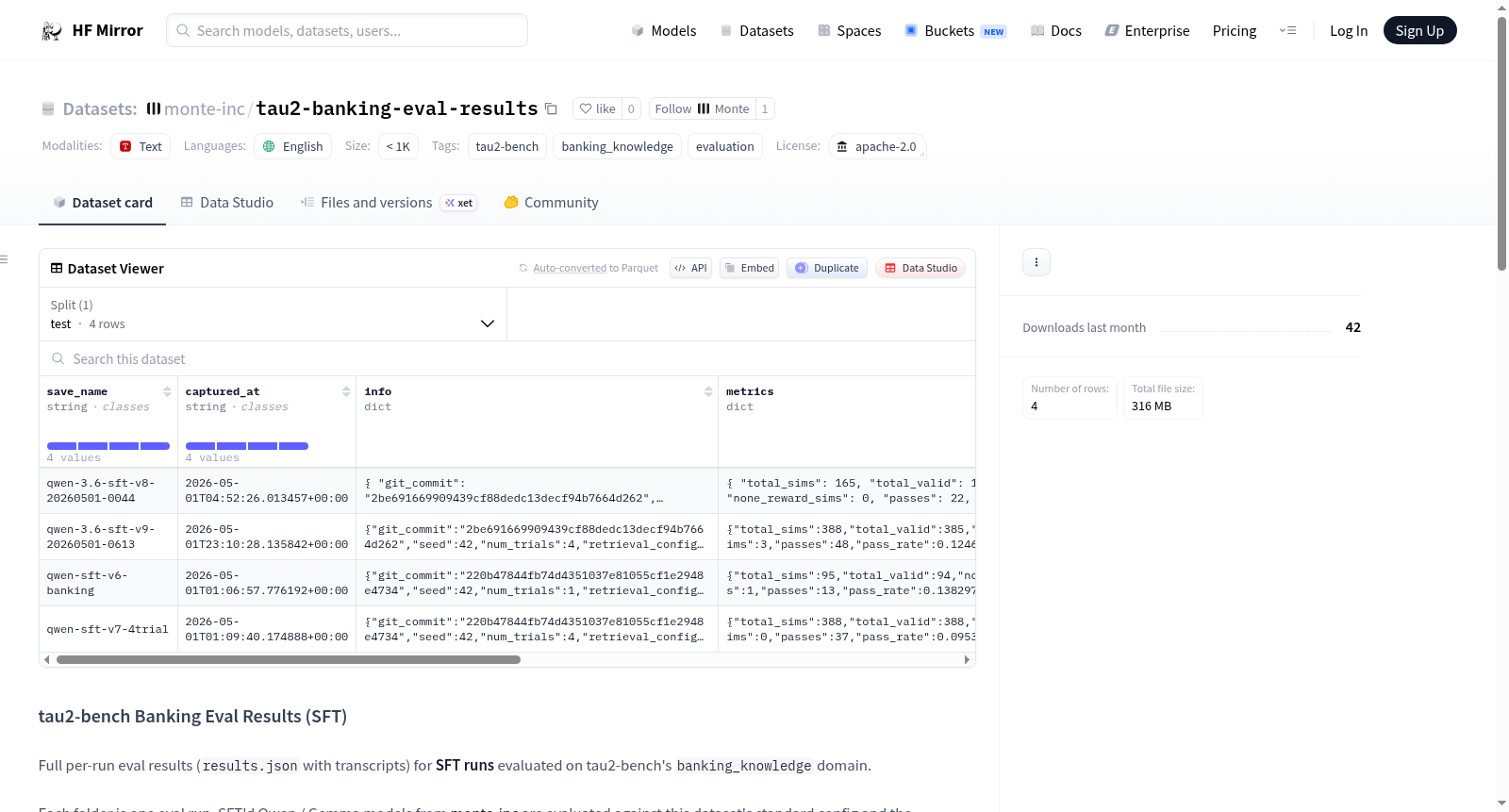Click the red Data Studio button

(x=920, y=268)
